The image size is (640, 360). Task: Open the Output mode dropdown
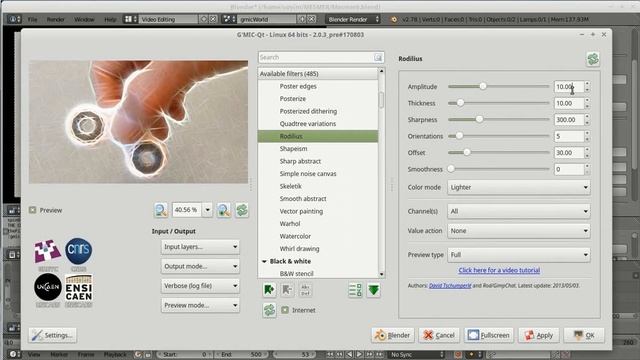pyautogui.click(x=200, y=266)
